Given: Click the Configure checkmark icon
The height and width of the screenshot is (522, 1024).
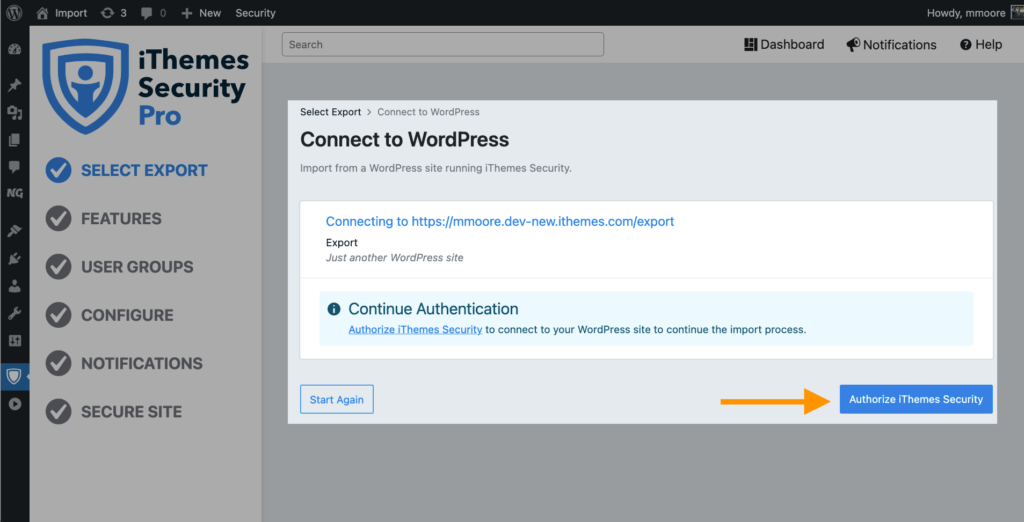Looking at the screenshot, I should coord(58,316).
